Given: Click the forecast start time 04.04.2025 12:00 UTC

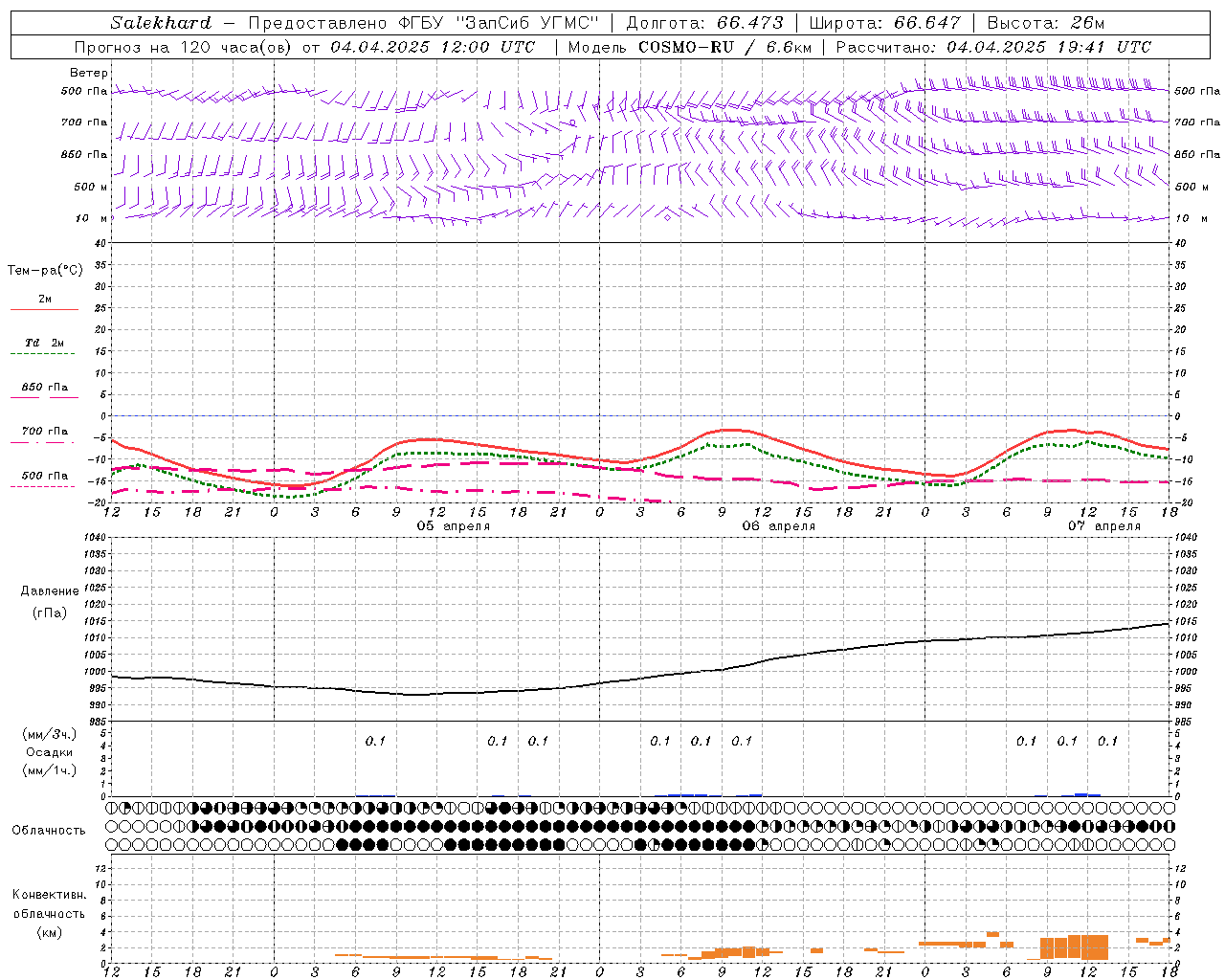Looking at the screenshot, I should (x=433, y=47).
